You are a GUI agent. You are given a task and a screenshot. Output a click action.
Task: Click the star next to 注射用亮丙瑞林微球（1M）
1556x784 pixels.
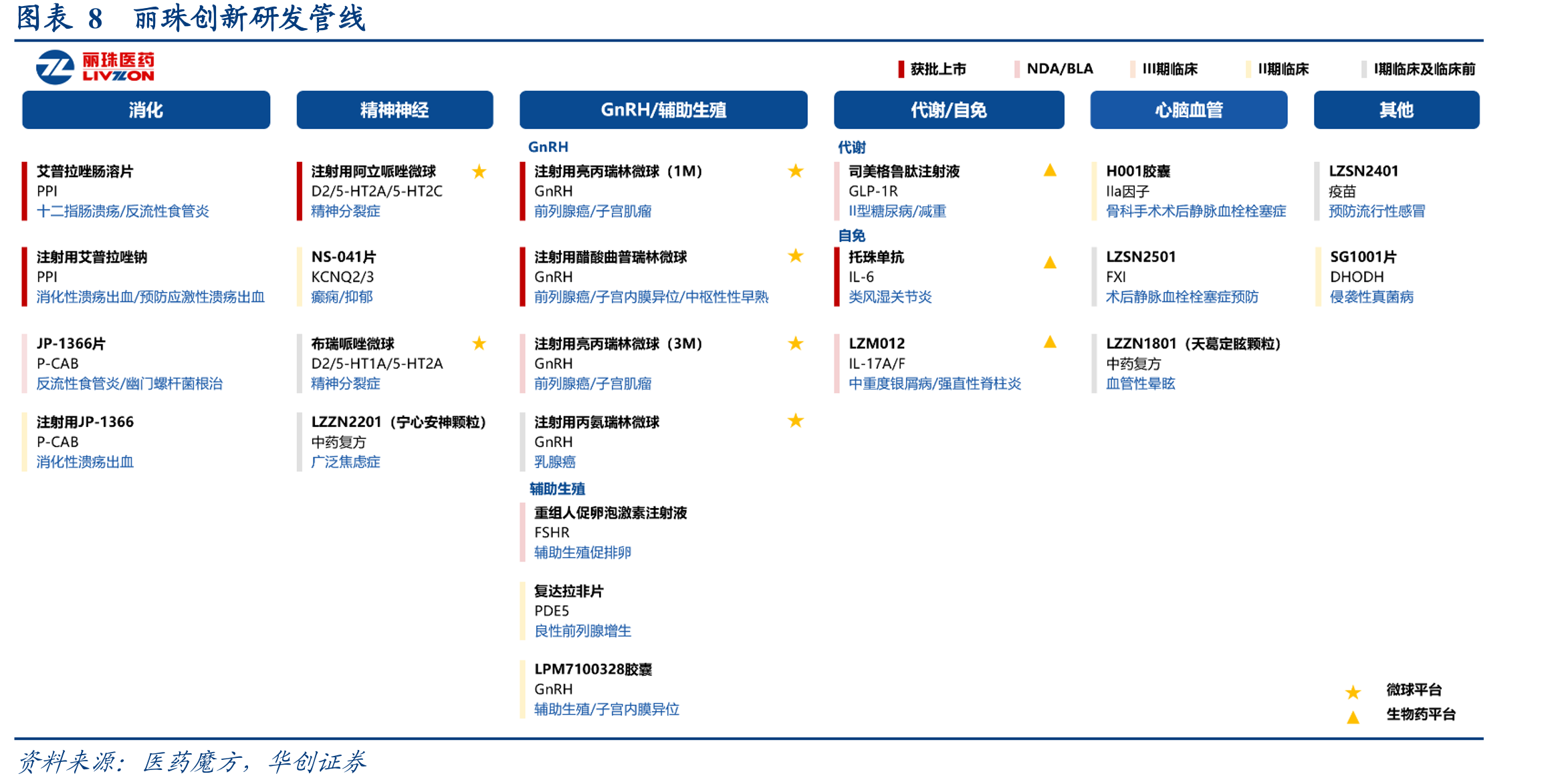(x=795, y=171)
